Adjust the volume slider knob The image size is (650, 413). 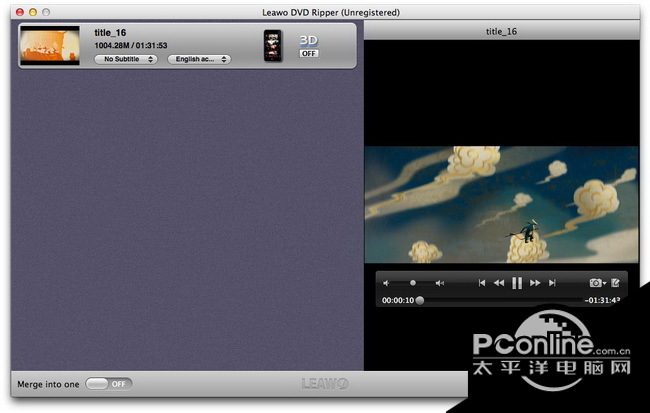coord(412,283)
